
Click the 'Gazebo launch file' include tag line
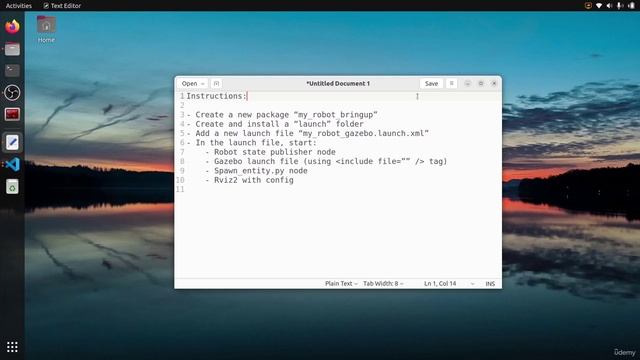(326, 162)
